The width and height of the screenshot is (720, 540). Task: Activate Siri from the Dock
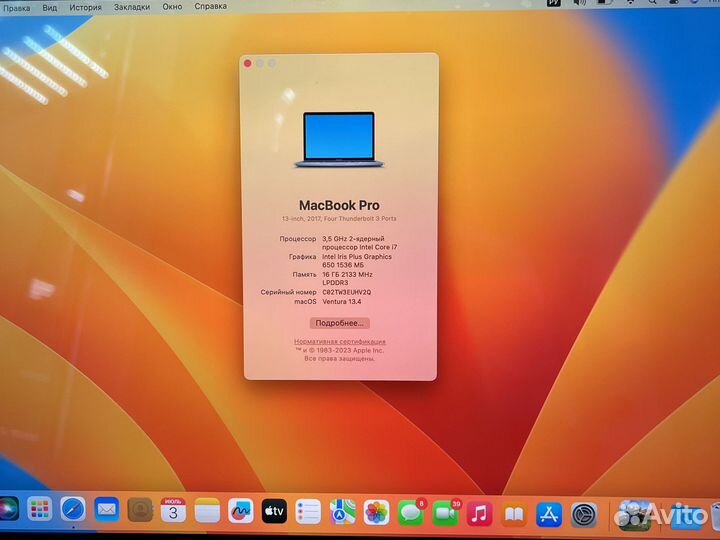tap(8, 509)
